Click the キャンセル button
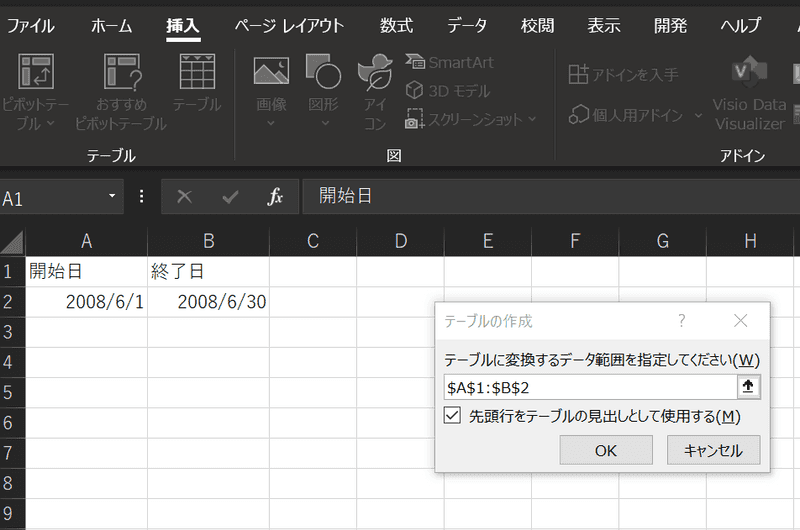Viewport: 800px width, 530px height. 713,450
